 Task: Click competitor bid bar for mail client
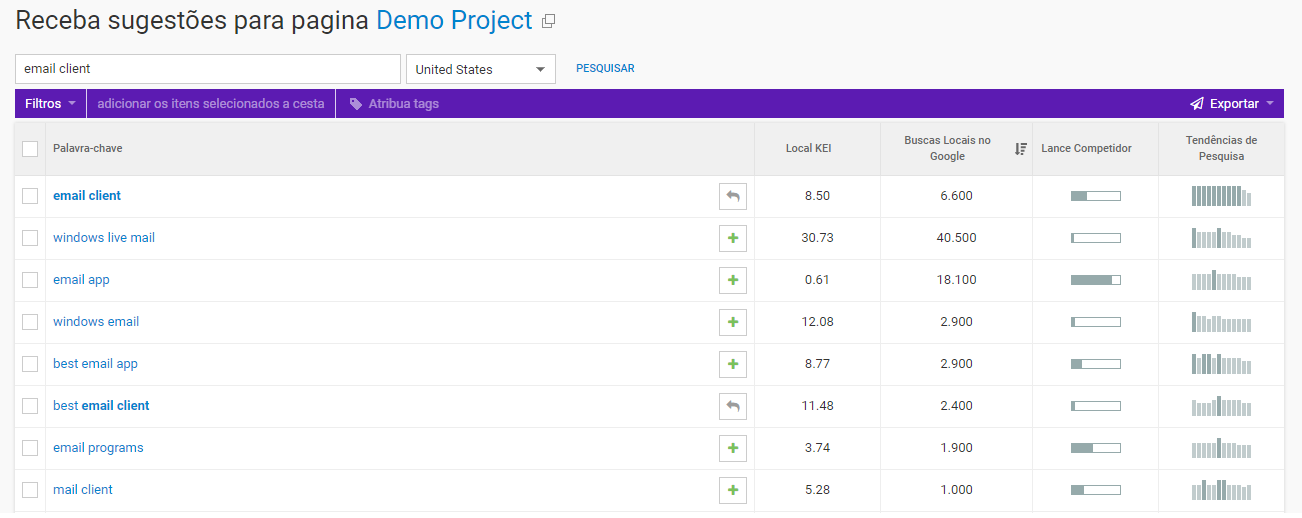coord(1095,490)
